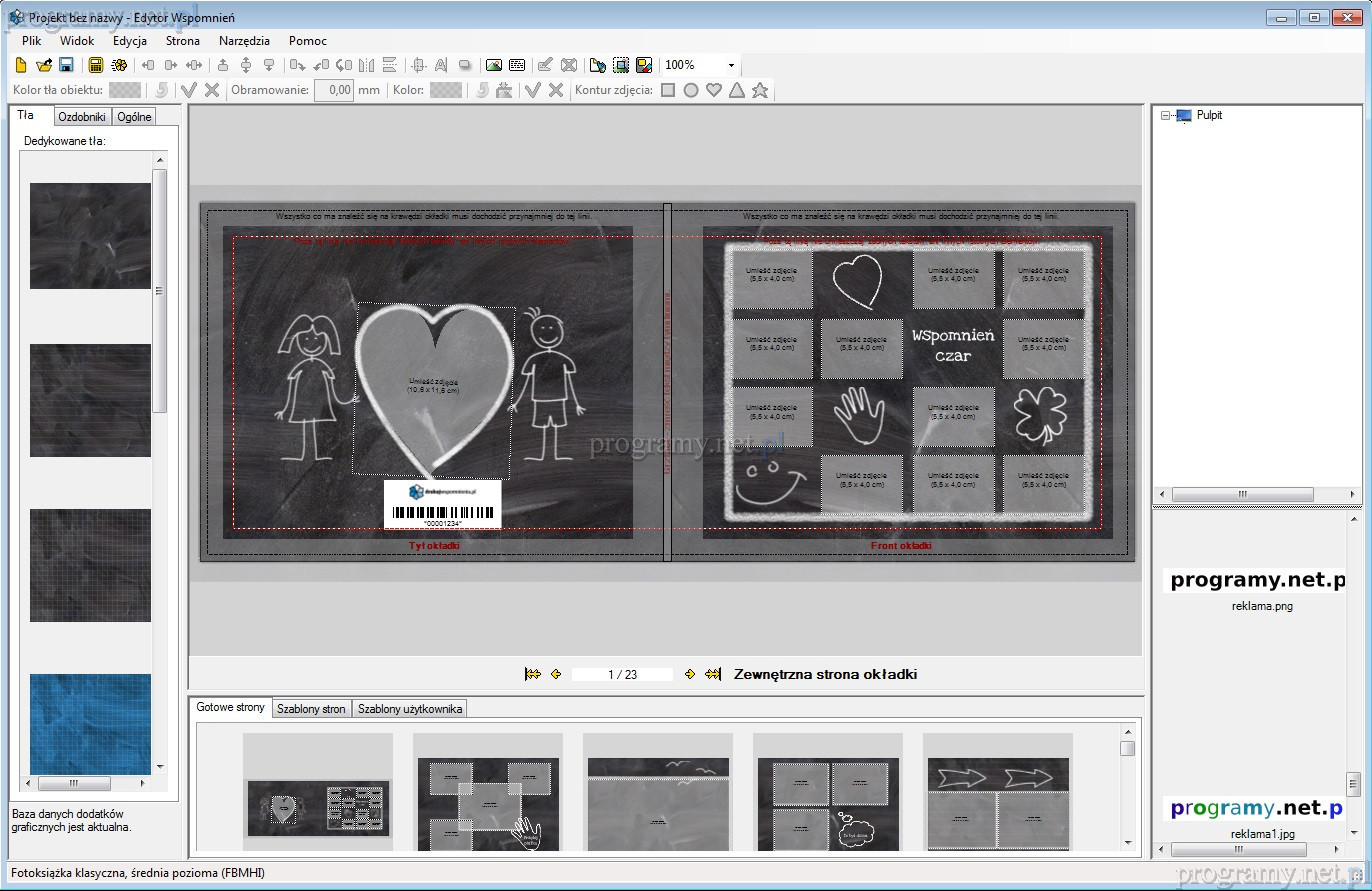Go to the last page arrow
Image resolution: width=1372 pixels, height=891 pixels.
click(x=713, y=675)
